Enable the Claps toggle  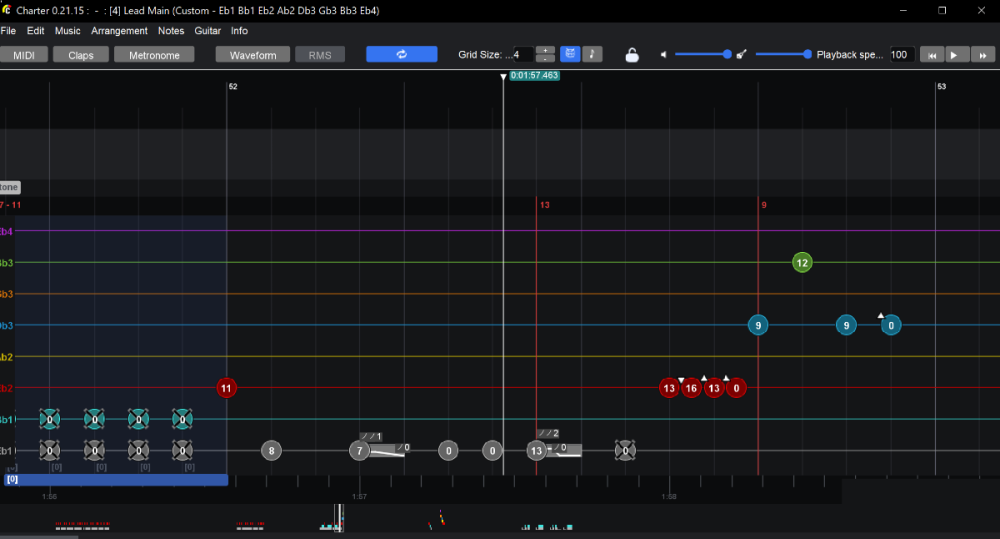click(x=81, y=55)
